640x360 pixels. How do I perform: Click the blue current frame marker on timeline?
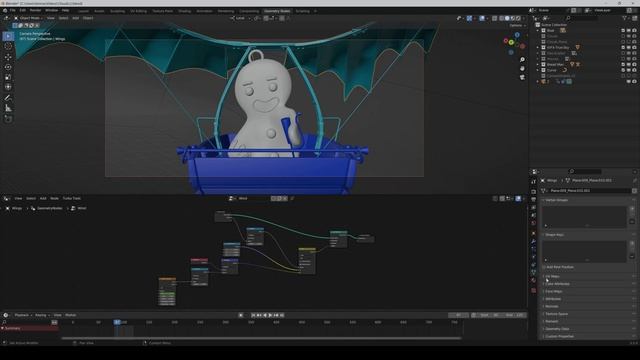(x=117, y=322)
